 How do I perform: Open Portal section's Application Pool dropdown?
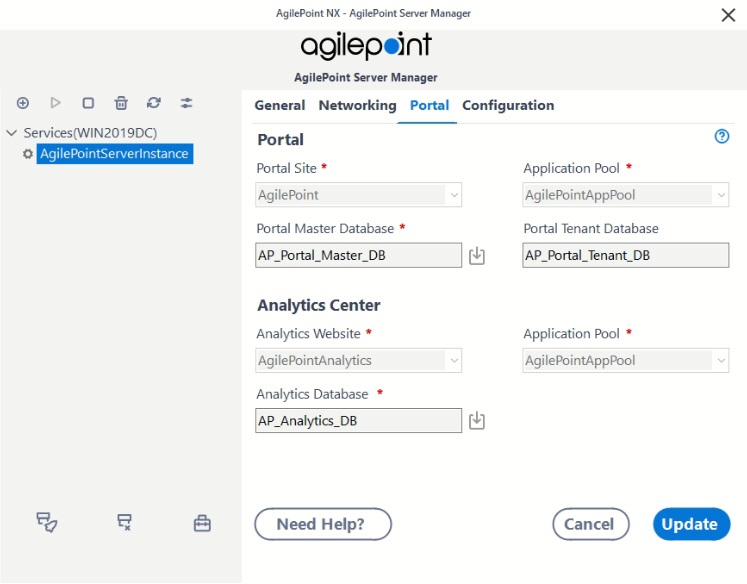point(626,195)
